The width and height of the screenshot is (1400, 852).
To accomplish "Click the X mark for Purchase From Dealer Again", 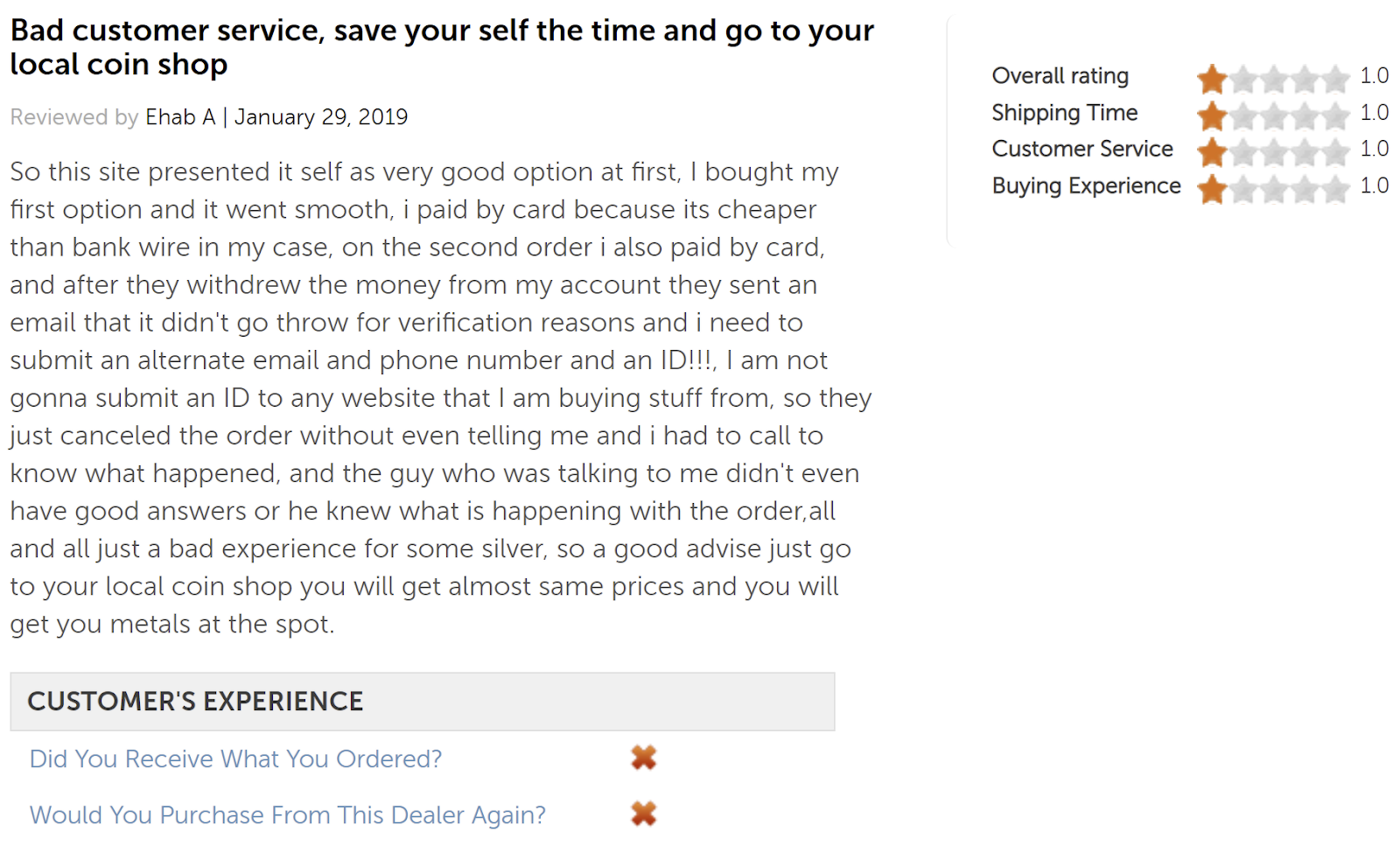I will (x=643, y=814).
